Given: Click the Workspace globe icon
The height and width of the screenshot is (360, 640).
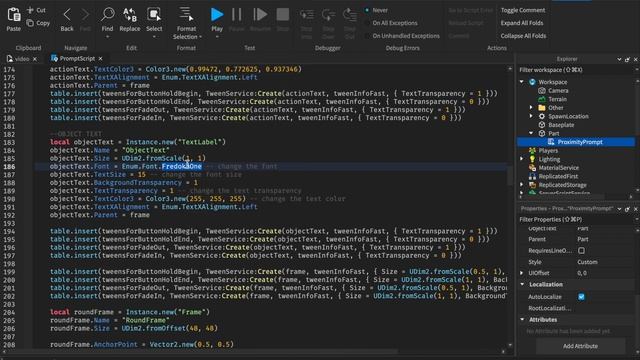Looking at the screenshot, I should click(532, 82).
